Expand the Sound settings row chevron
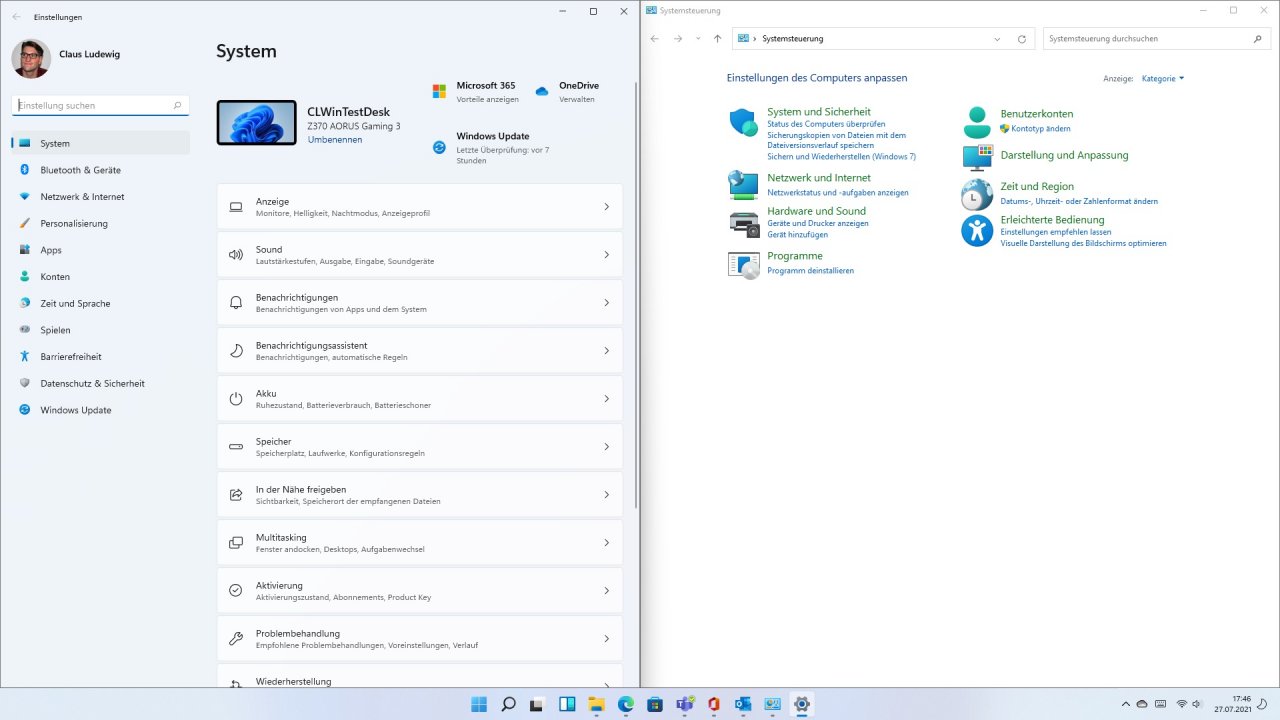The height and width of the screenshot is (720, 1280). tap(606, 255)
